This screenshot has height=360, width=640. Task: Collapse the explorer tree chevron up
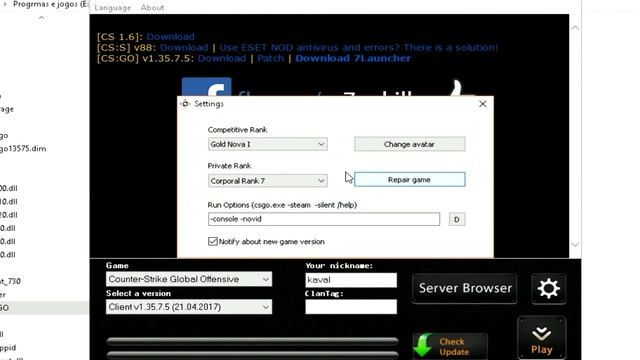(42, 18)
